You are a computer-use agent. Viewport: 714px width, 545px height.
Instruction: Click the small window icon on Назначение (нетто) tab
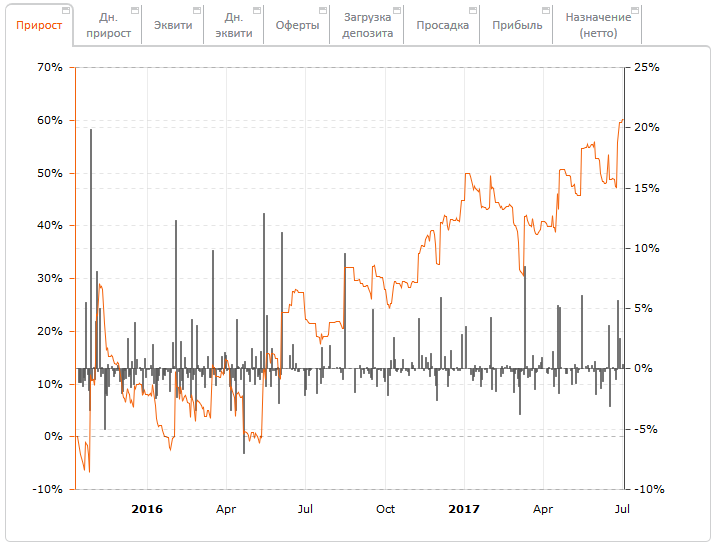[634, 10]
